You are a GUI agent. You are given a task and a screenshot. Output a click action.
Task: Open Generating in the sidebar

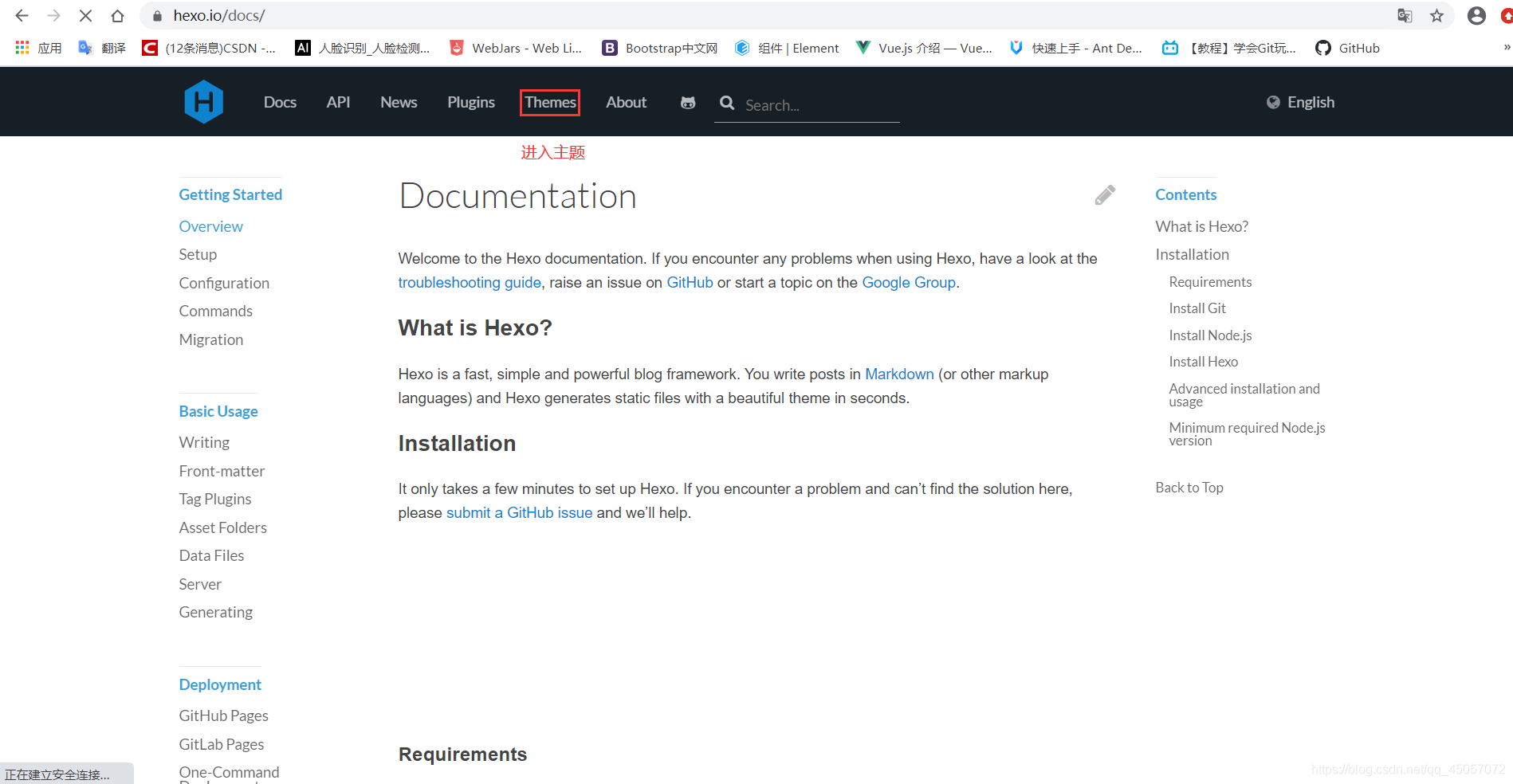click(215, 612)
